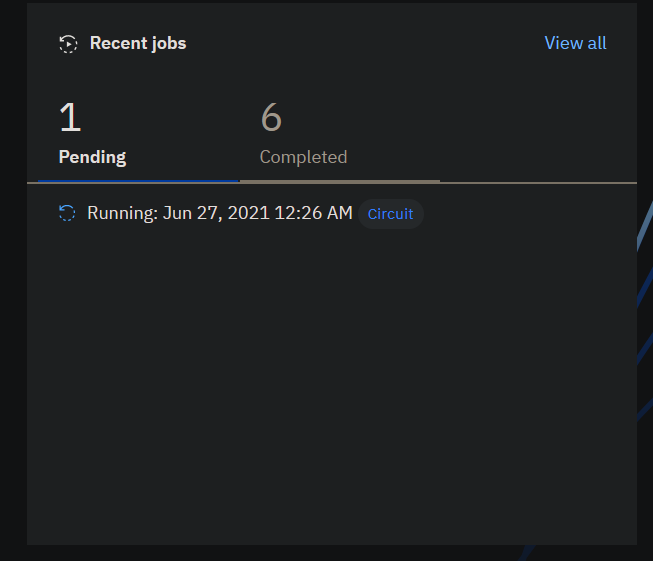
Task: Open the View all jobs link
Action: (x=575, y=43)
